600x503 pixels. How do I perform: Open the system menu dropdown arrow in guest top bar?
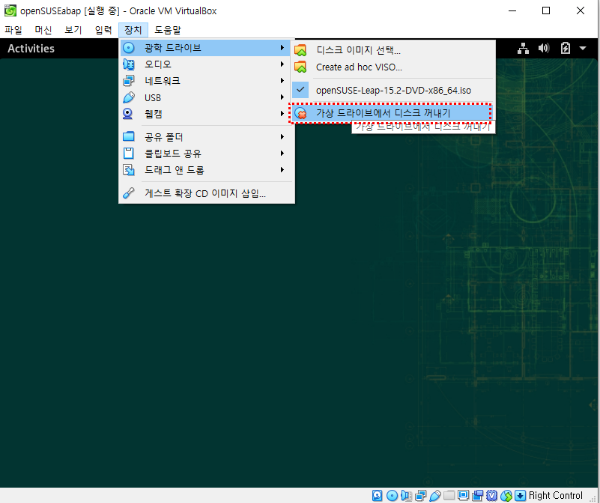[x=582, y=48]
